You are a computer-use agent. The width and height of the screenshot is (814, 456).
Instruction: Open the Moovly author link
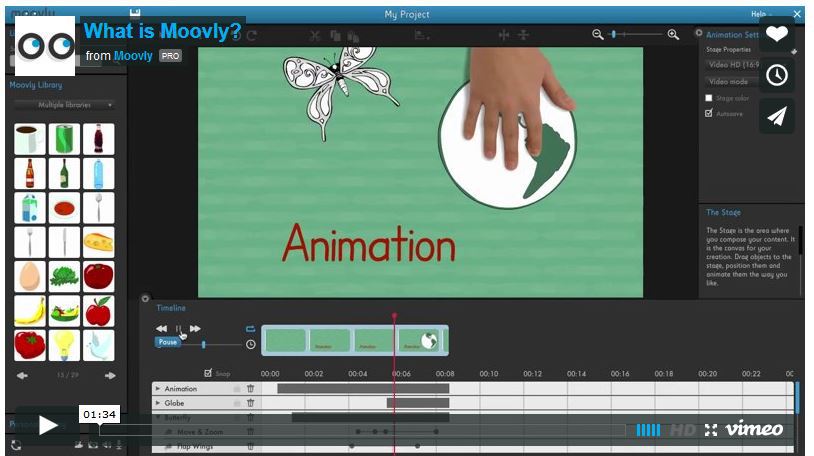click(133, 56)
